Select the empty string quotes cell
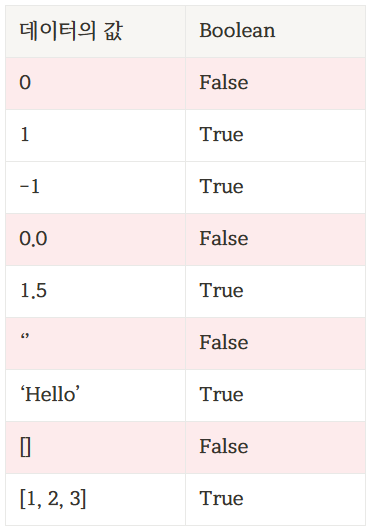Image resolution: width=369 pixels, height=529 pixels. tap(95, 343)
